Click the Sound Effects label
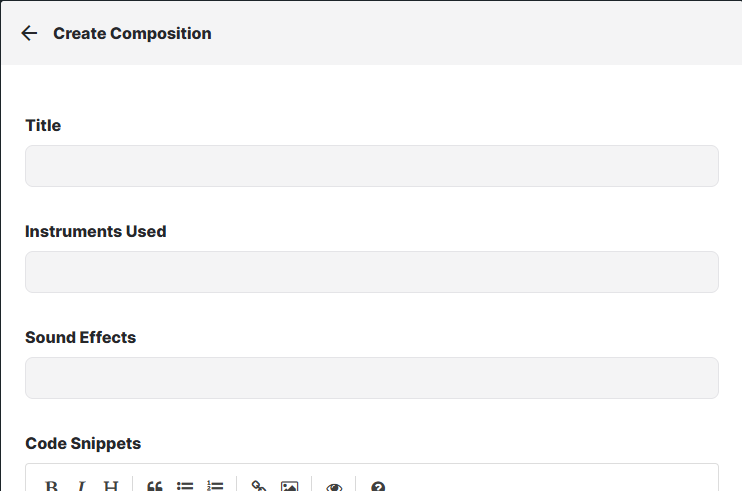Viewport: 742px width, 491px height. [x=80, y=338]
